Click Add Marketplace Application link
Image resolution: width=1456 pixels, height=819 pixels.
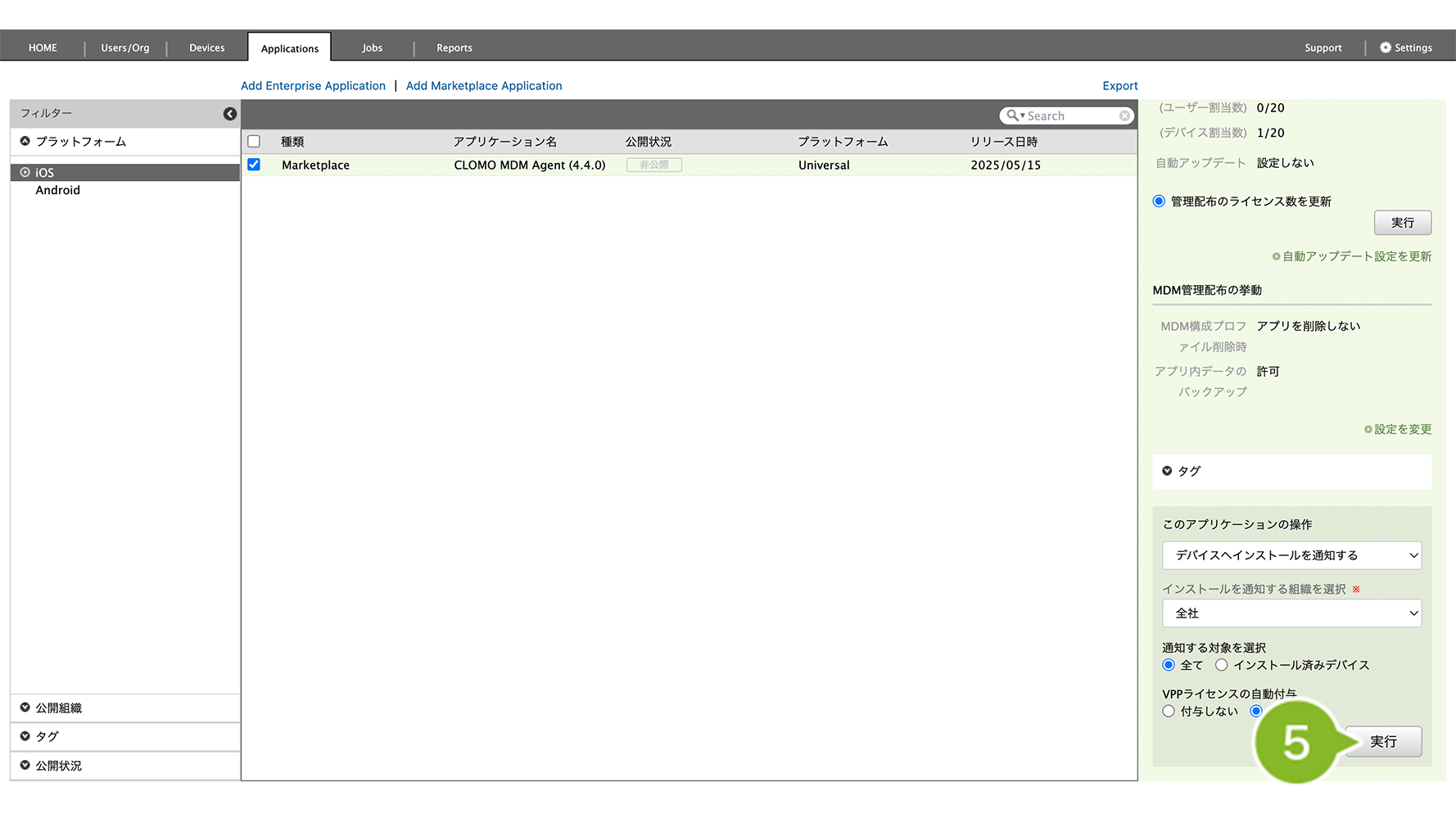[484, 86]
